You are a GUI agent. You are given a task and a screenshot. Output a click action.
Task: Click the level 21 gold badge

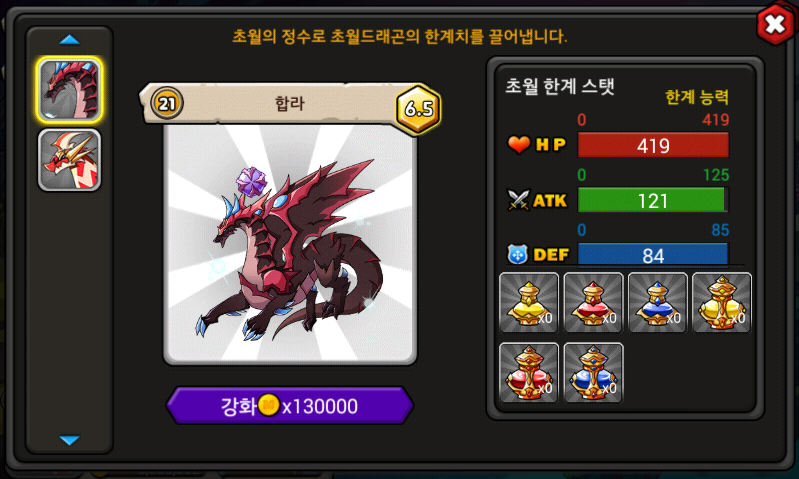167,104
